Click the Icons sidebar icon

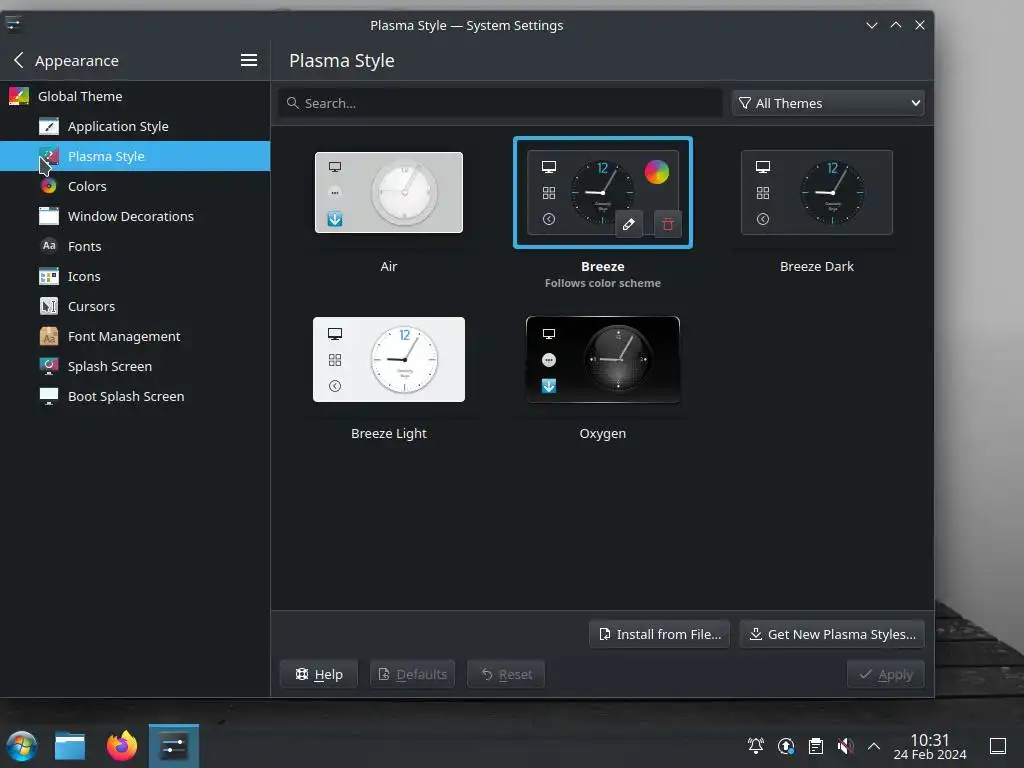coord(49,276)
